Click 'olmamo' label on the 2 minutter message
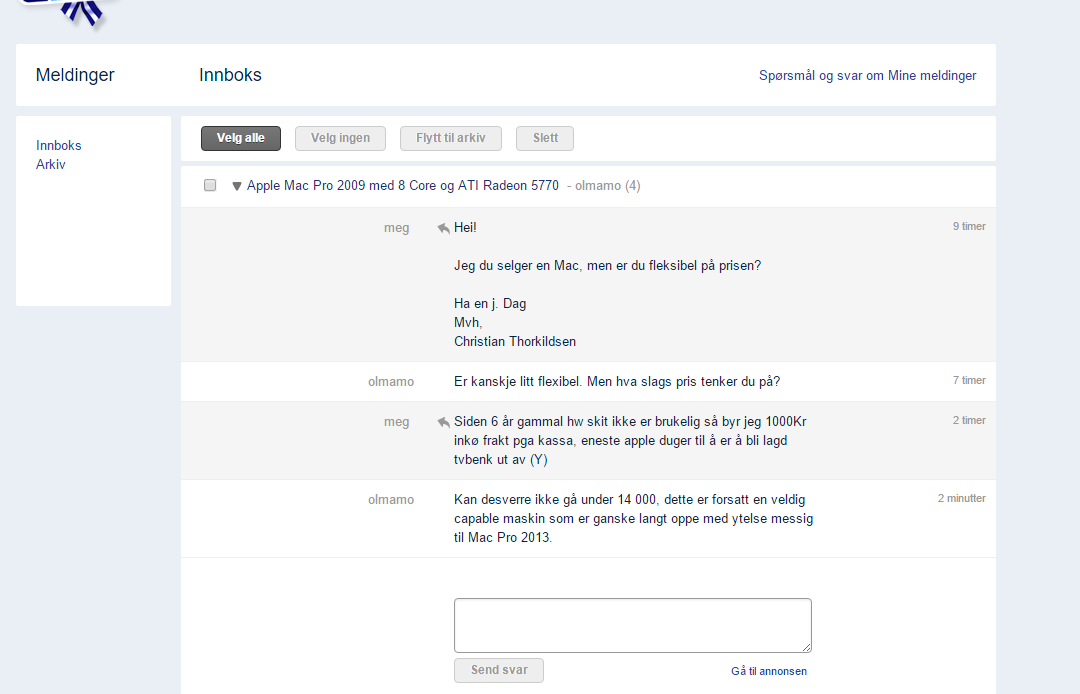This screenshot has width=1080, height=694. [391, 500]
